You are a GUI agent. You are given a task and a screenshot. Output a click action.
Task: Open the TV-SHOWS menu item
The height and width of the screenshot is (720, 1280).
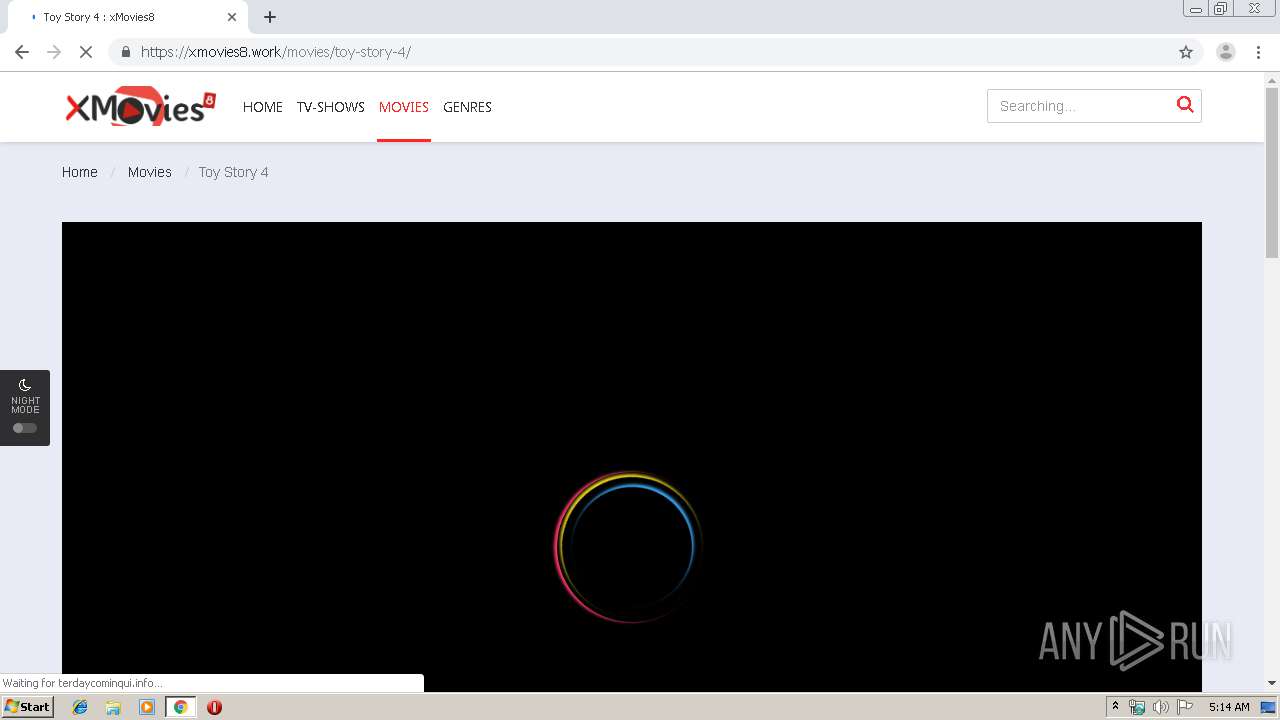[x=330, y=107]
